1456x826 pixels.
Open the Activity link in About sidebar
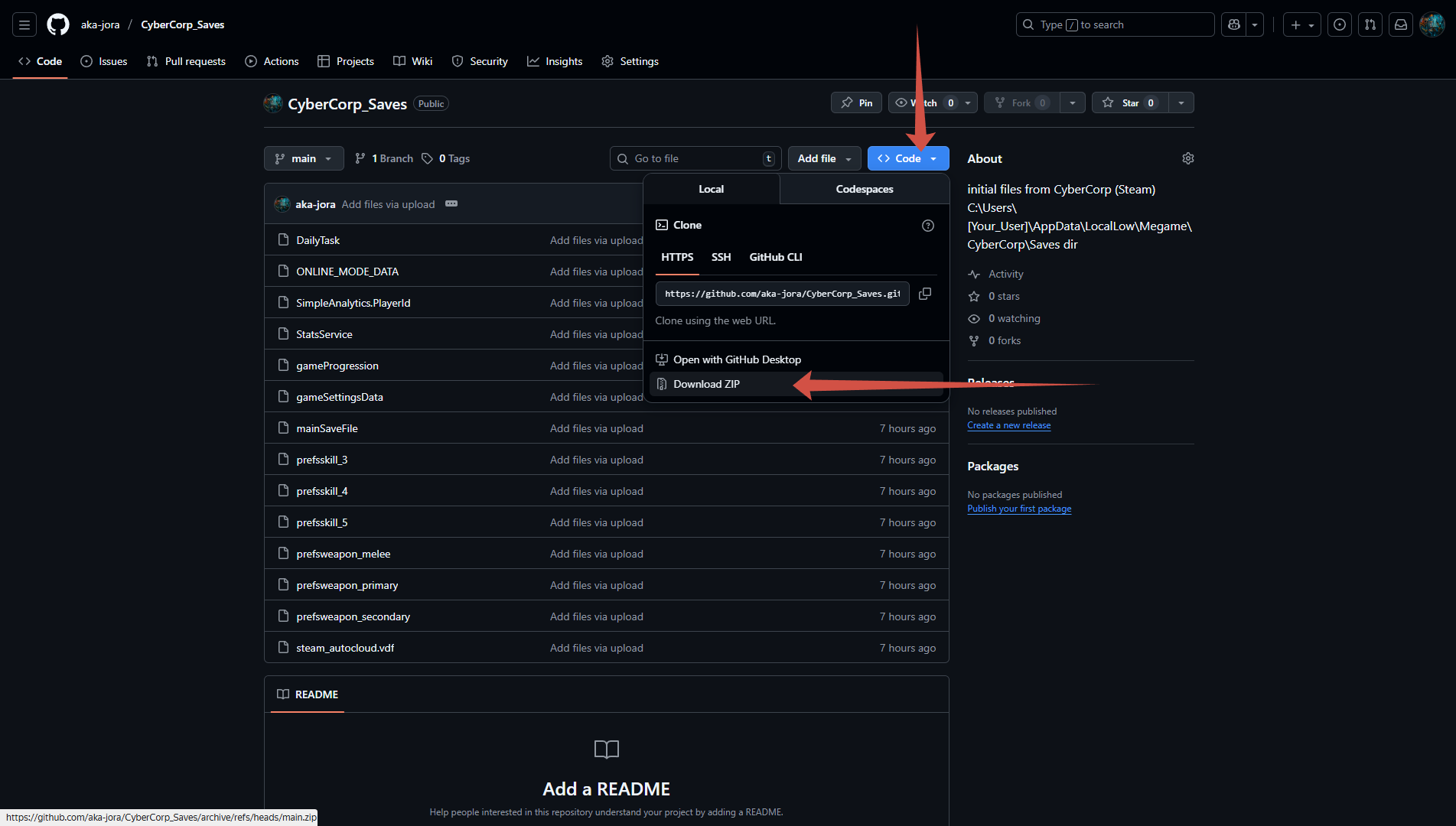995,274
